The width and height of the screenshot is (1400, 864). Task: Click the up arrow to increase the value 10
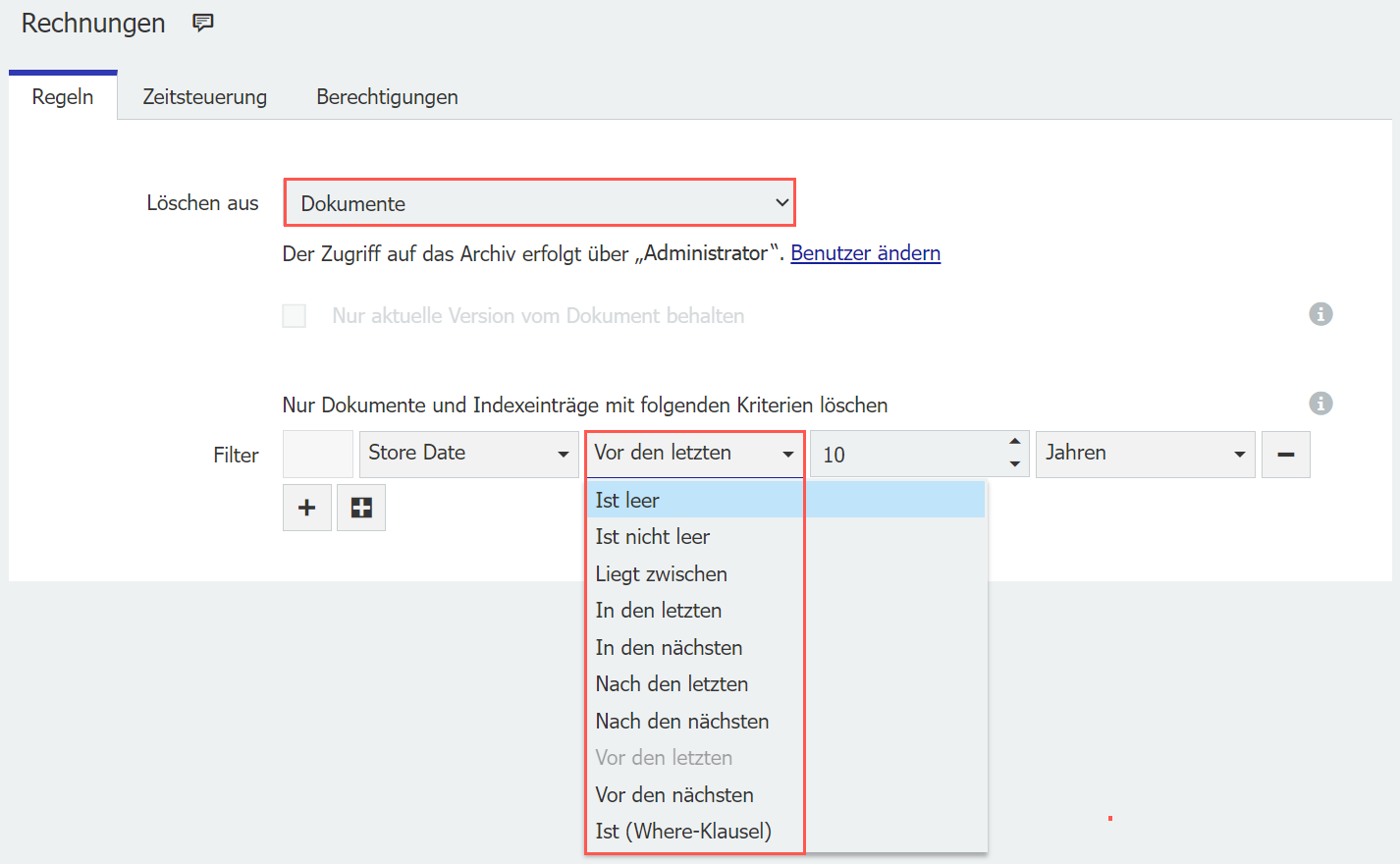point(1016,444)
